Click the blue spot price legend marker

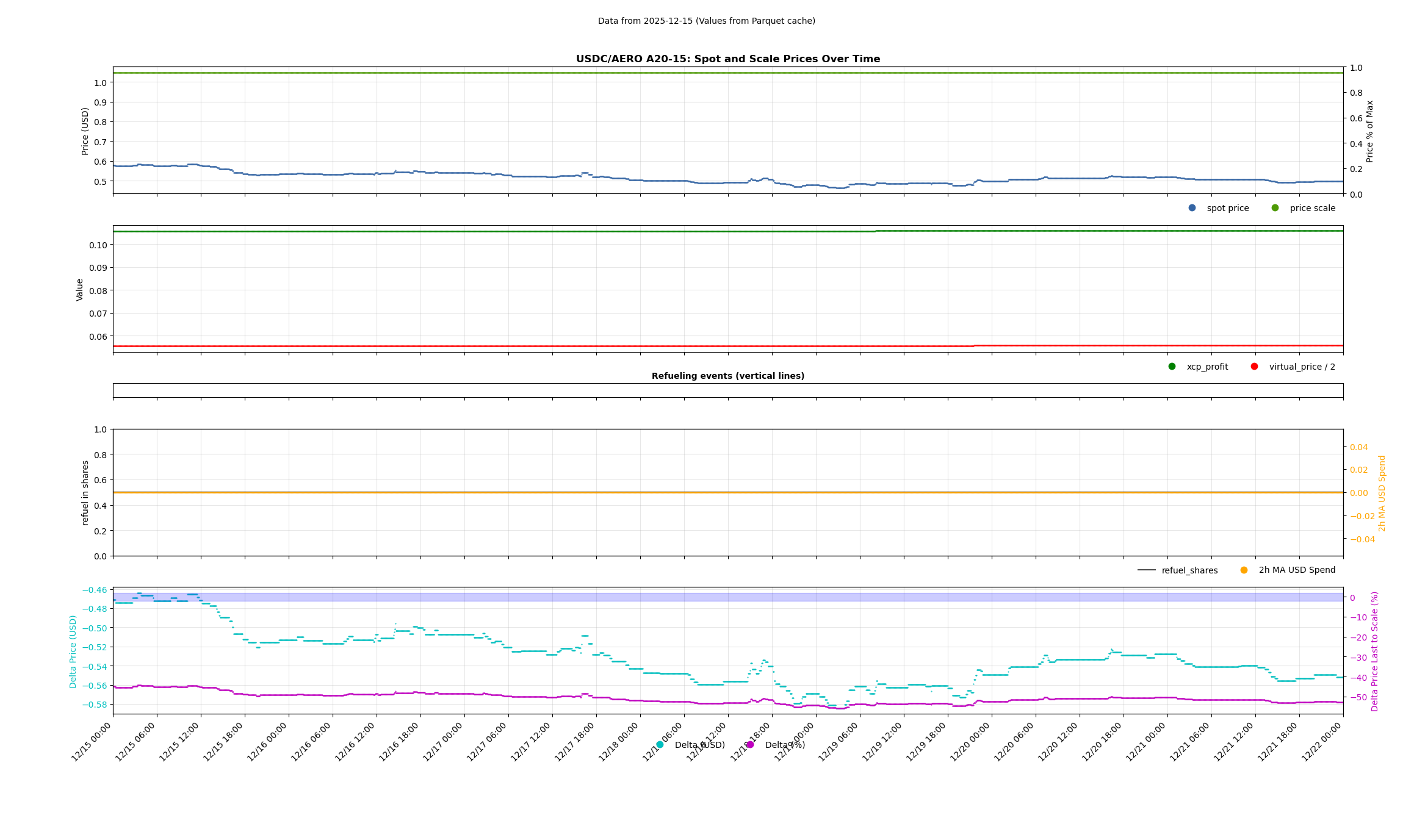1192,208
